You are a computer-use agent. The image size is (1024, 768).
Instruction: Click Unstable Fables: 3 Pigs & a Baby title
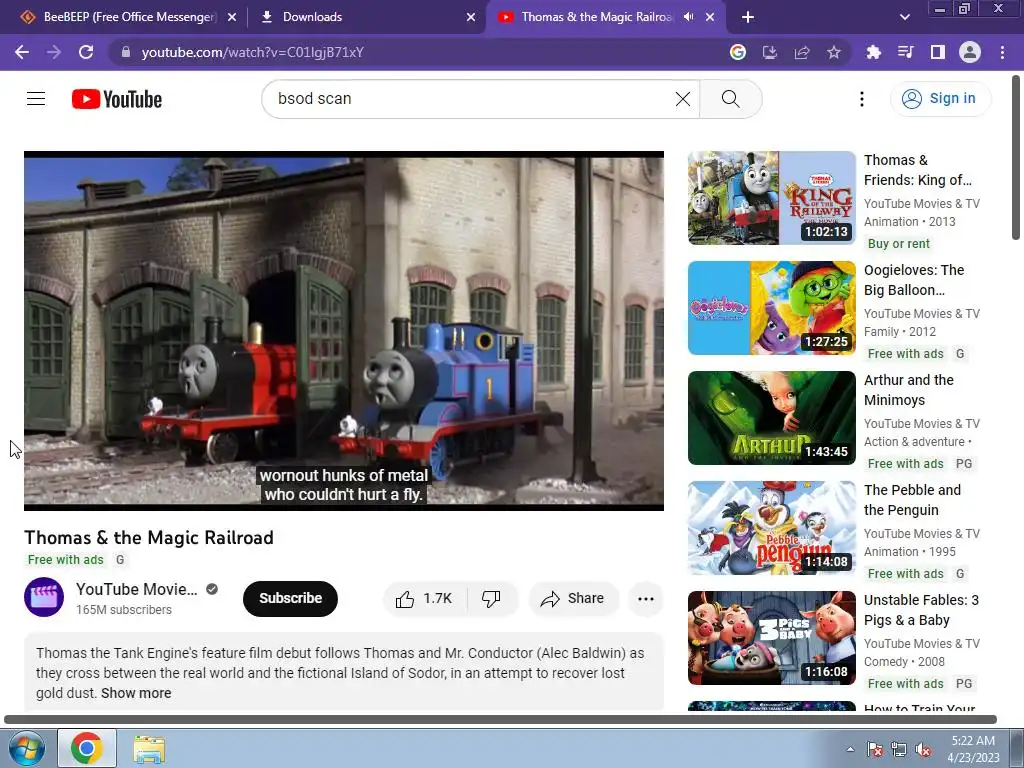click(921, 610)
